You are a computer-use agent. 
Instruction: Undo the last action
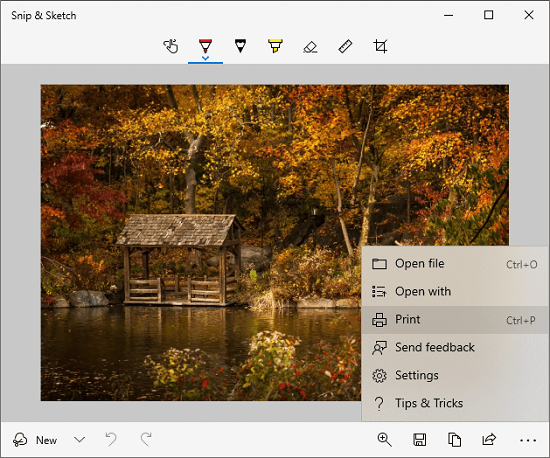pyautogui.click(x=111, y=439)
